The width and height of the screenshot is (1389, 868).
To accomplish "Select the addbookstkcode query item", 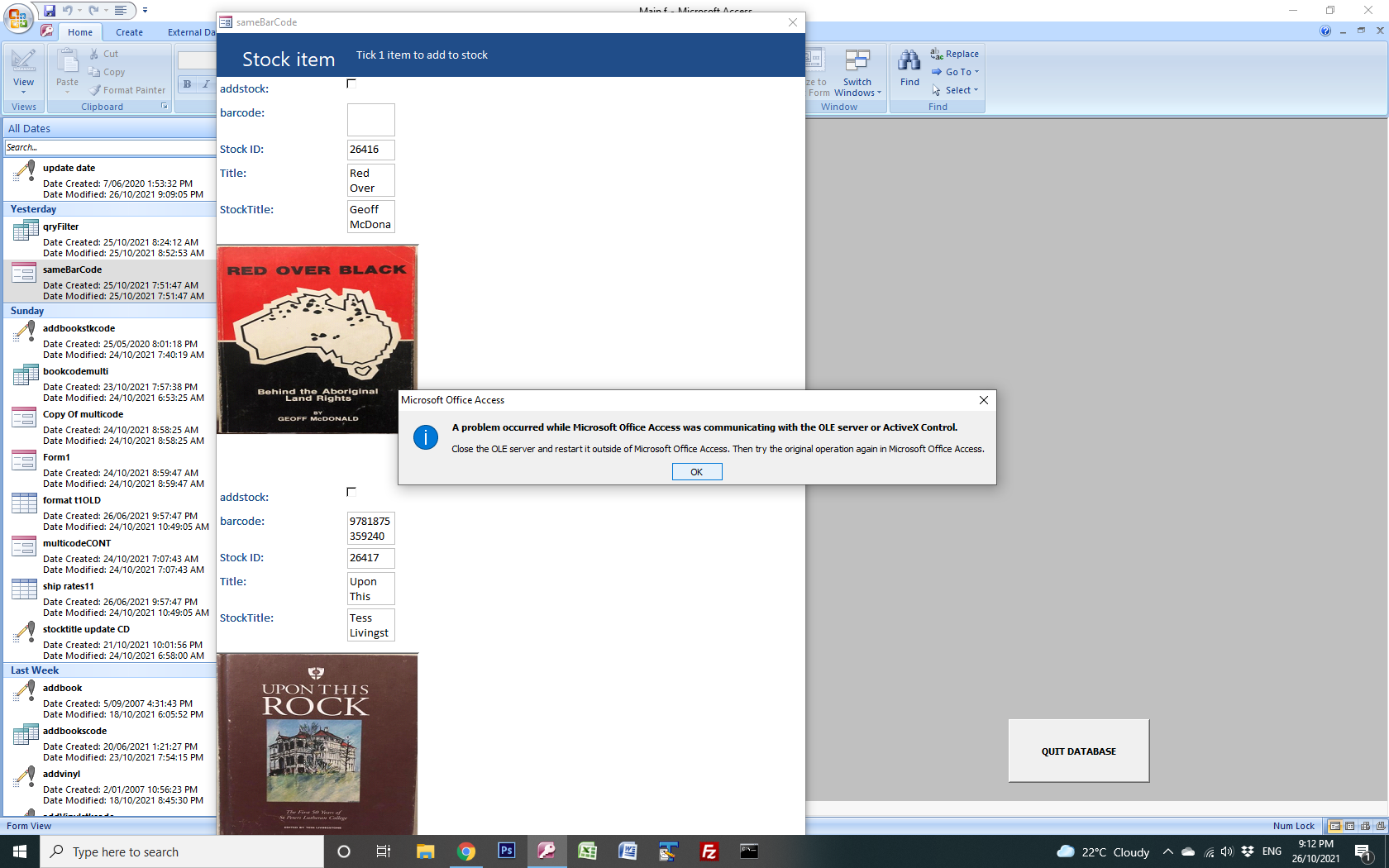I will (109, 340).
